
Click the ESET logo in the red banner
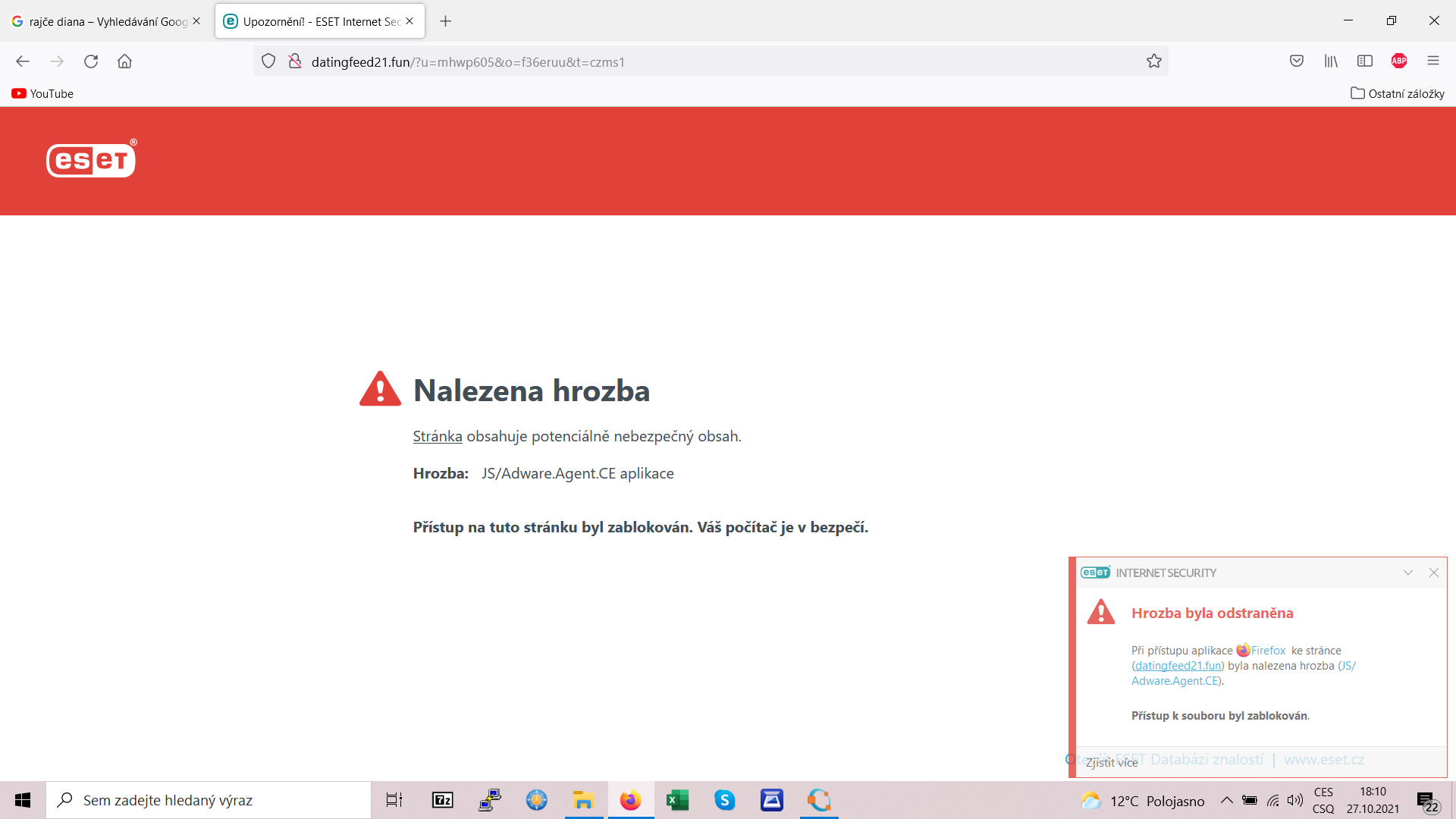92,158
